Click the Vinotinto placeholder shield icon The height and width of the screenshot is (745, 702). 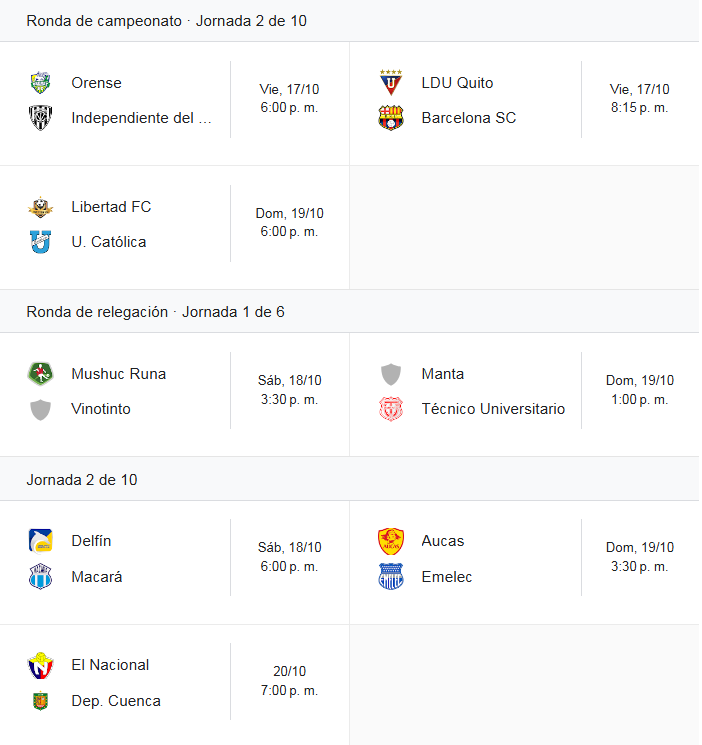(x=40, y=409)
